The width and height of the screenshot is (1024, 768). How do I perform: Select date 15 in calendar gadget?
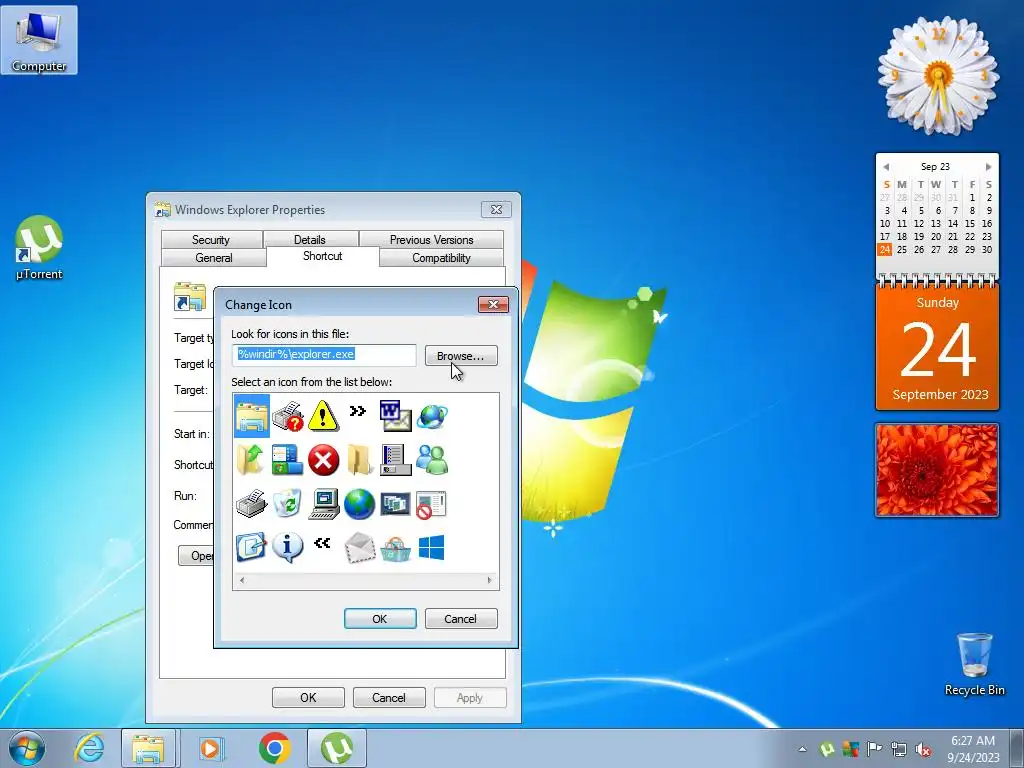coord(970,223)
